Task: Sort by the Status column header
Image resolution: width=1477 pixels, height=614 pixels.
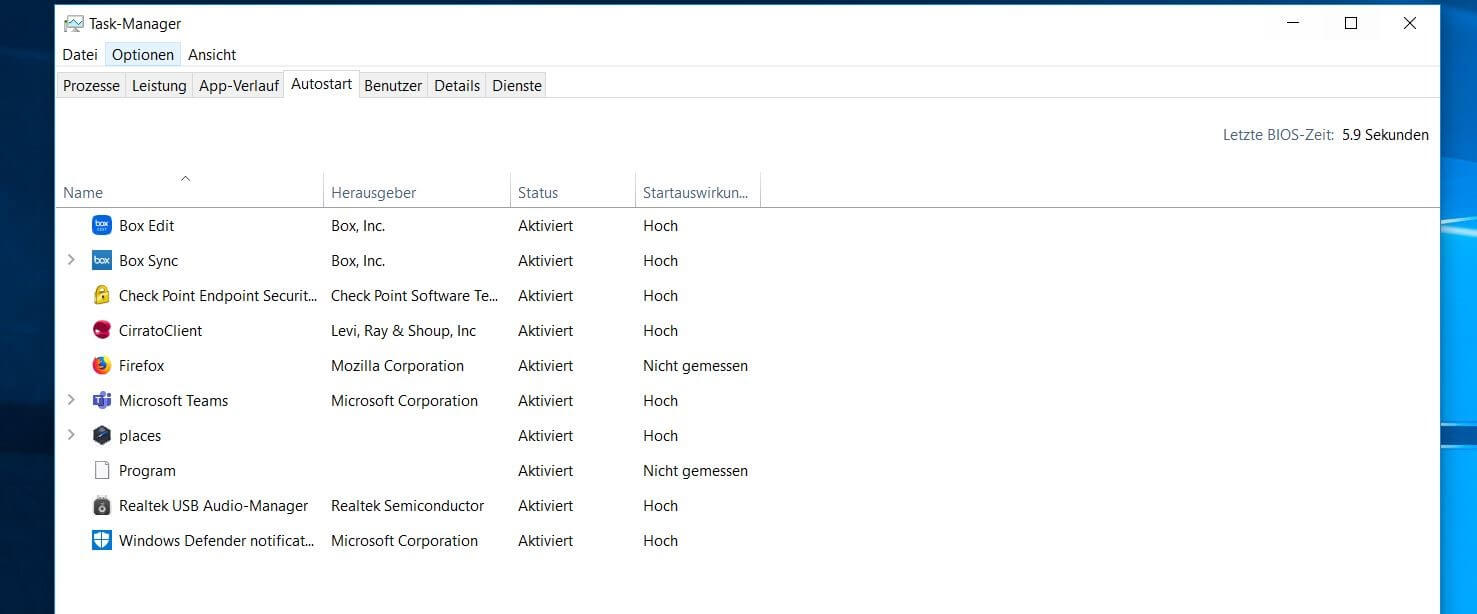Action: click(573, 190)
